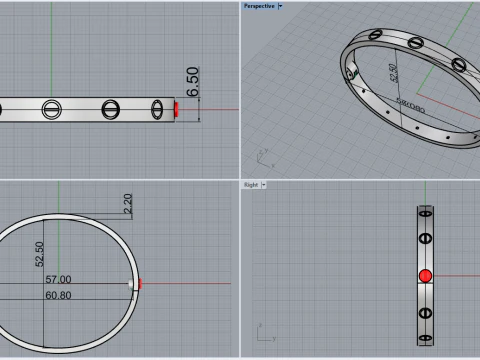Click the axis icon in Perspective viewport
This screenshot has height=360, width=480.
coord(266,158)
